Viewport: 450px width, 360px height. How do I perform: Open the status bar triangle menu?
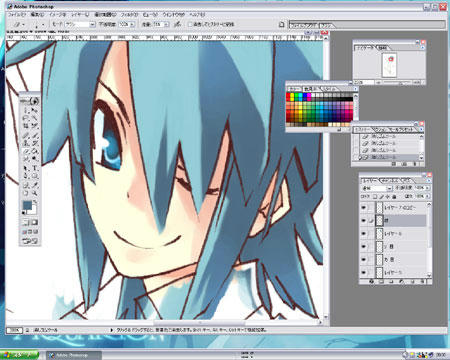tap(112, 330)
